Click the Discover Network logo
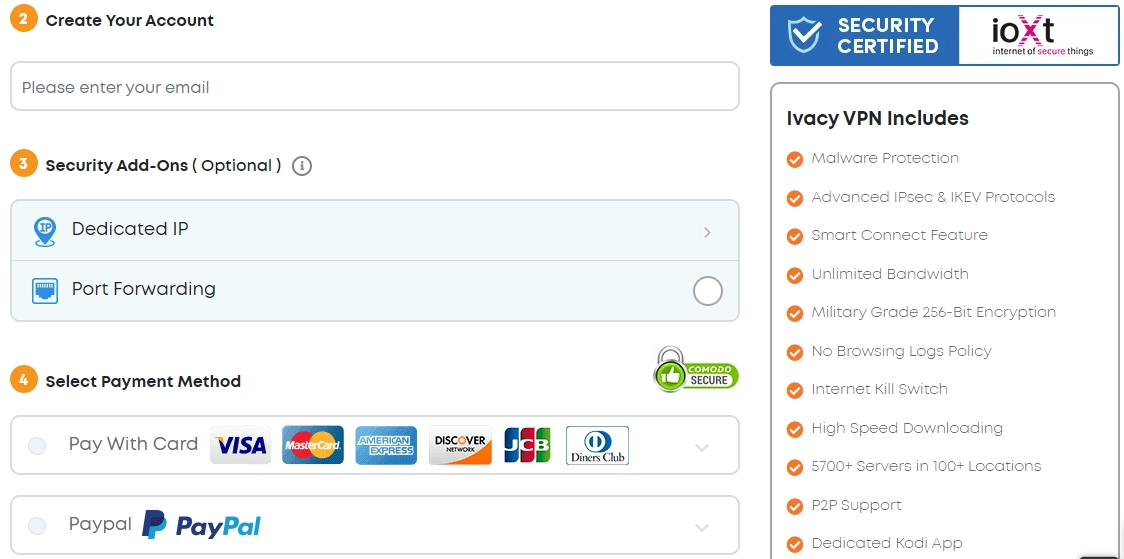 click(460, 445)
